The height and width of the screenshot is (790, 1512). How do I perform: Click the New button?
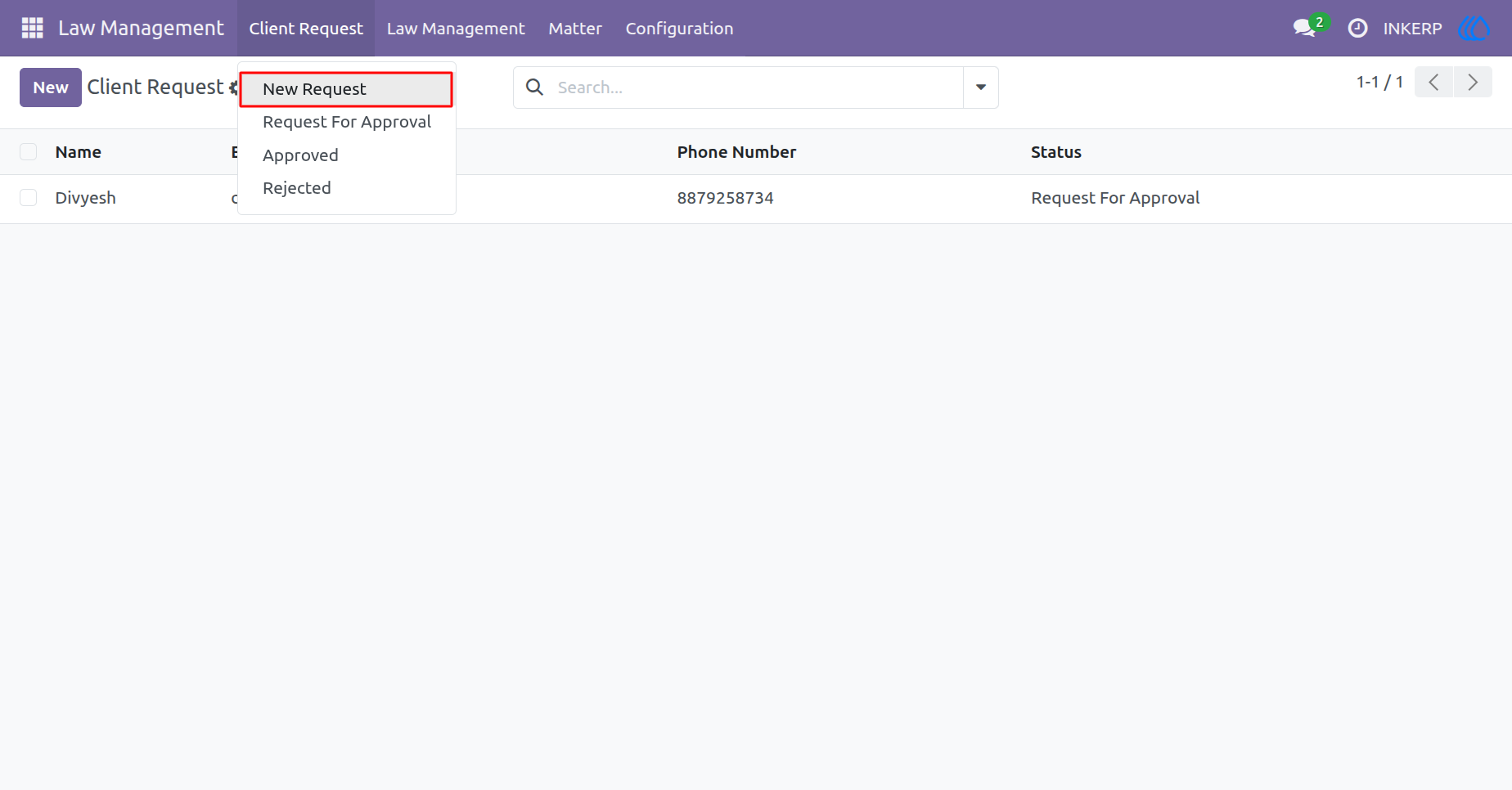pos(51,88)
